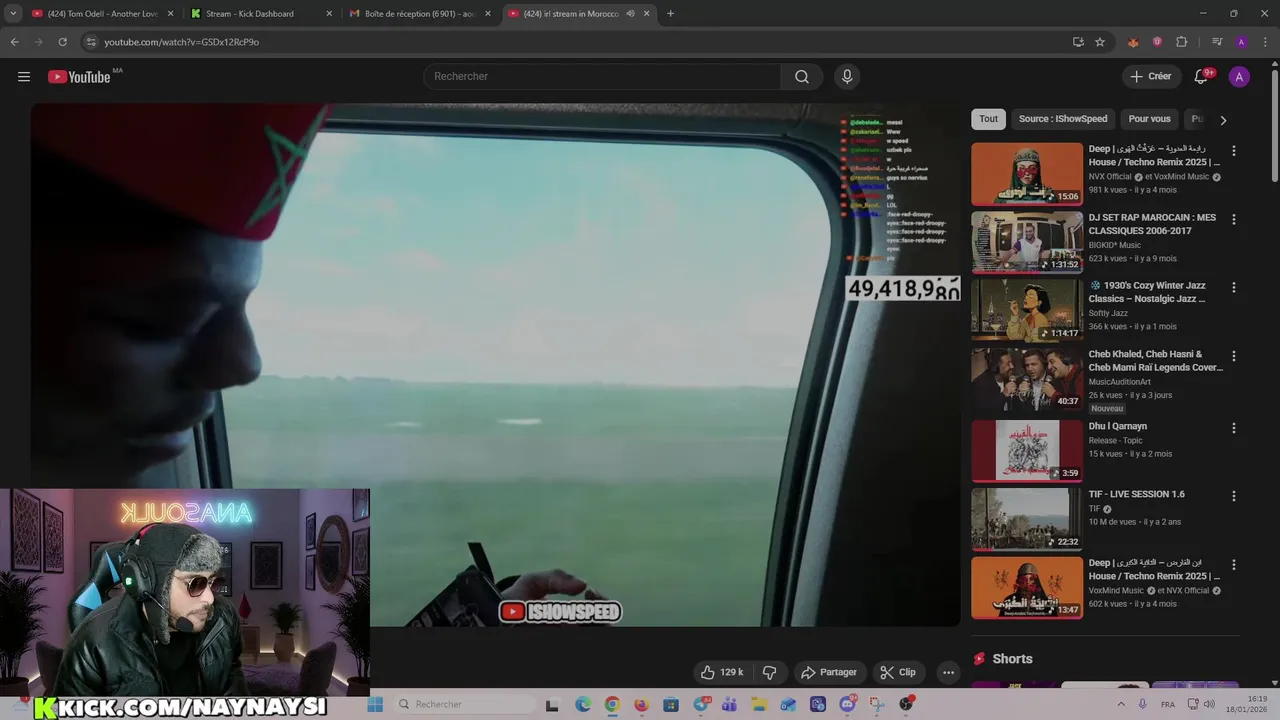The width and height of the screenshot is (1280, 720).
Task: Like the video with thumbs up
Action: (x=708, y=672)
